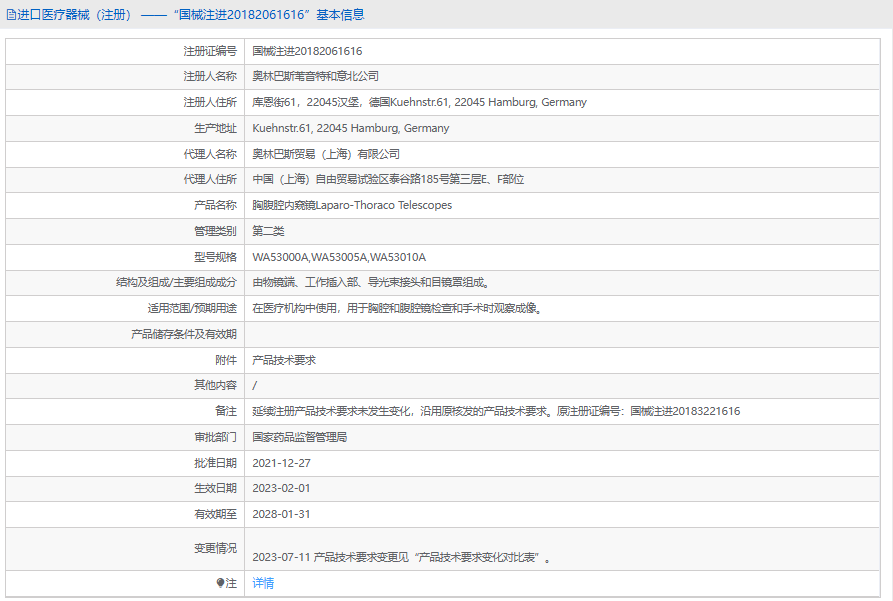The width and height of the screenshot is (893, 601).
Task: Select intended use text 在医疗机构中使用
Action: pos(397,308)
